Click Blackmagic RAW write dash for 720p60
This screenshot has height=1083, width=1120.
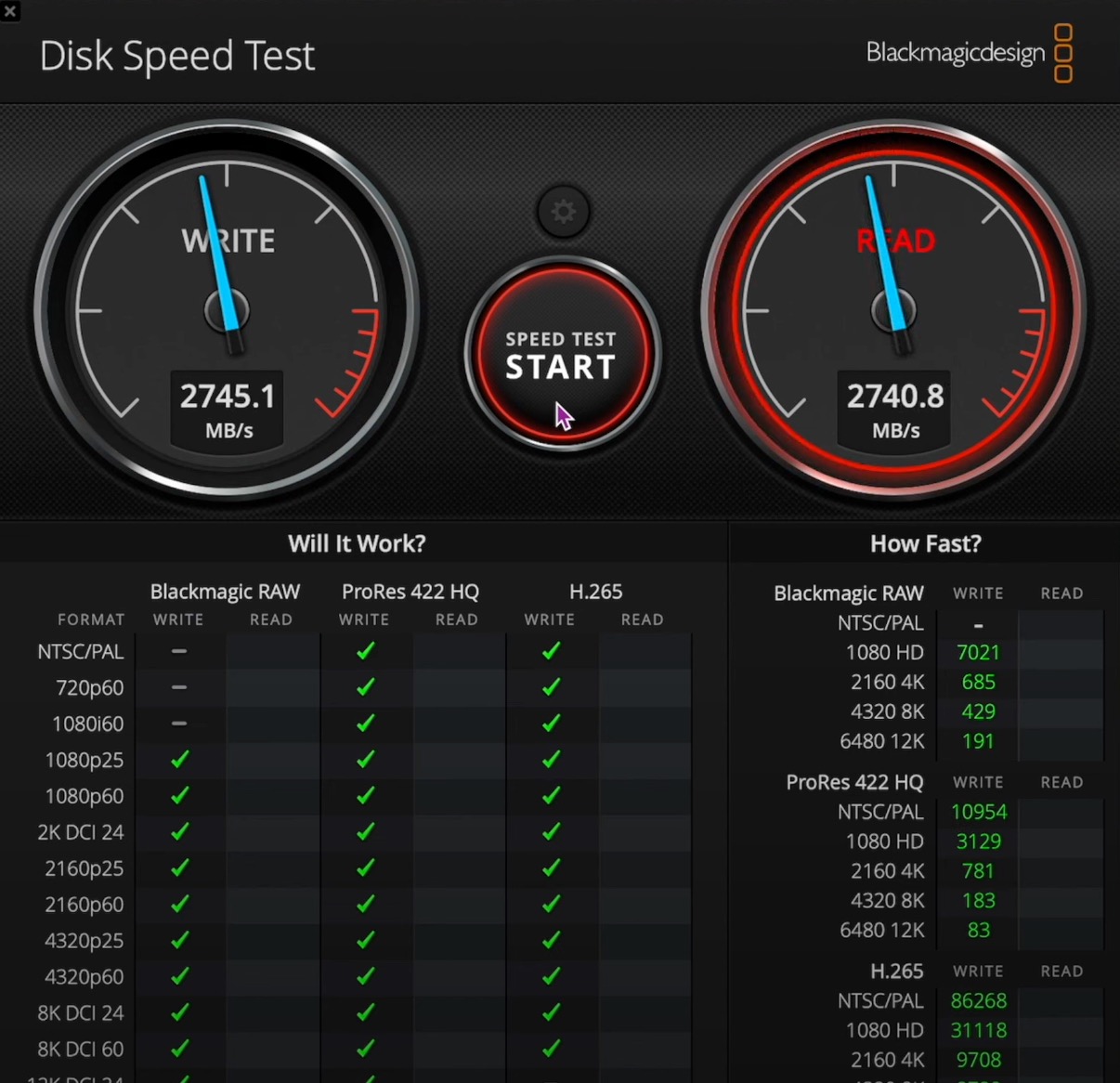click(179, 687)
